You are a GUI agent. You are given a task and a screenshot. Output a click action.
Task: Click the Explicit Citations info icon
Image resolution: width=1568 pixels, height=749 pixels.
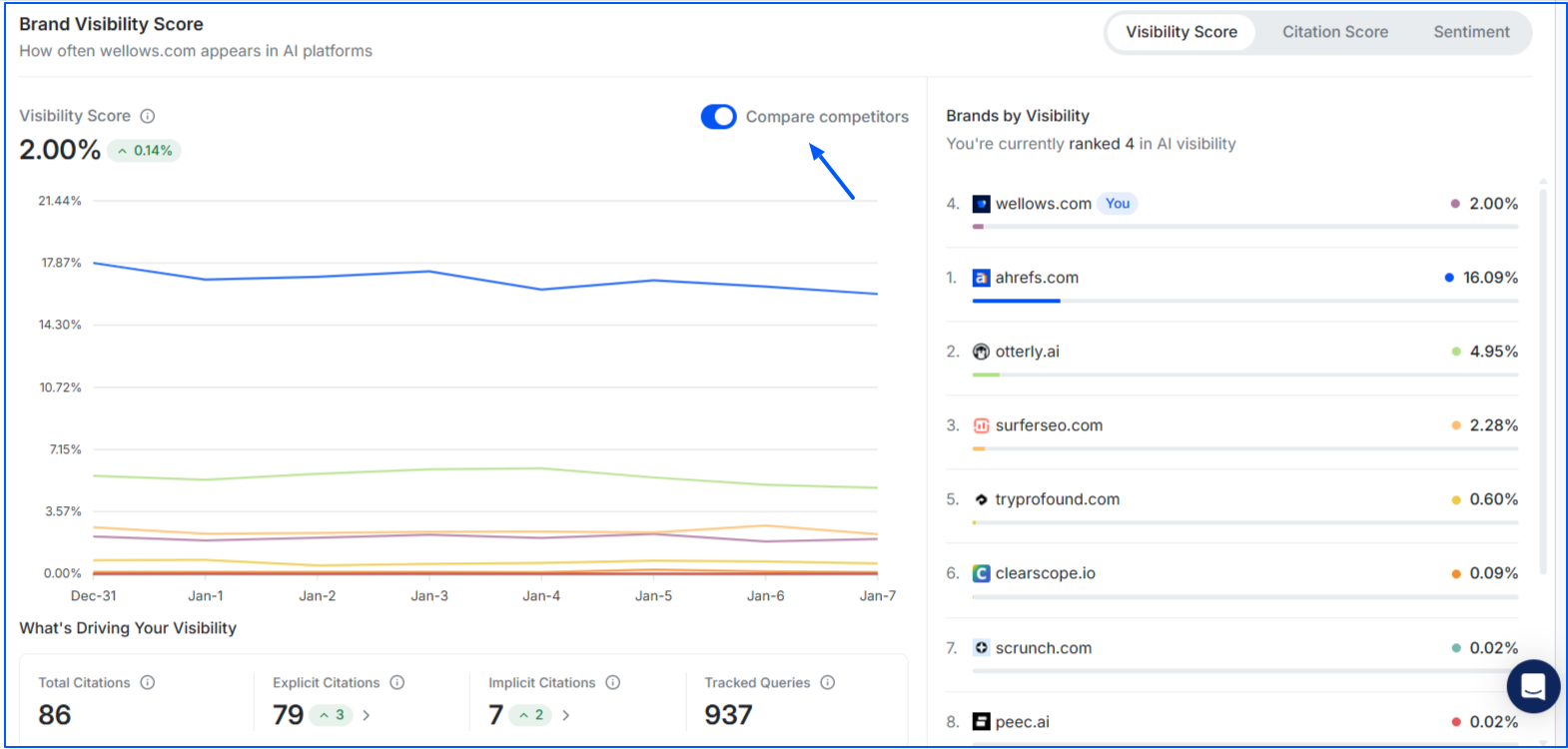pyautogui.click(x=397, y=683)
